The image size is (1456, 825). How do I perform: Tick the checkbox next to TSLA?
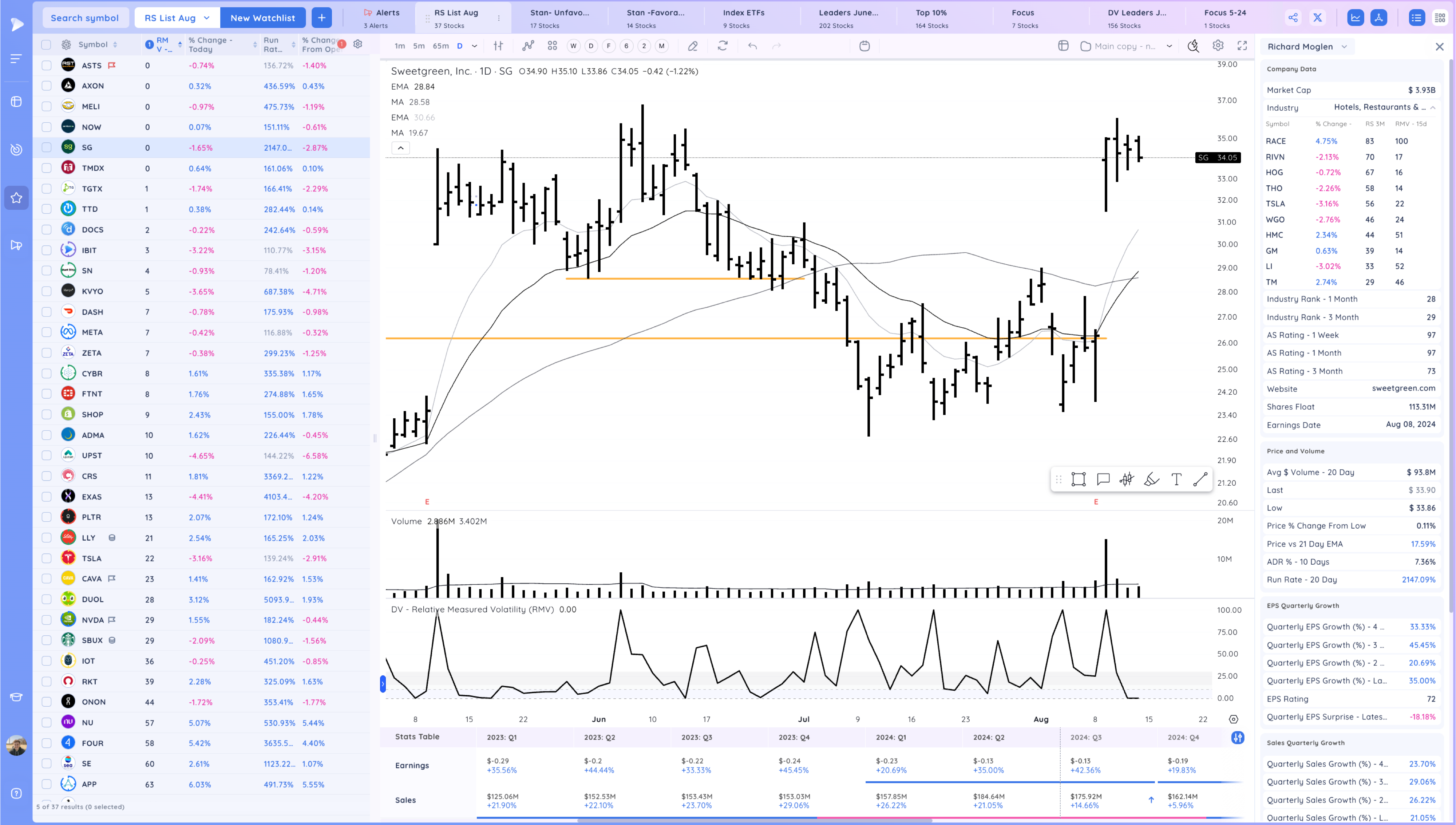click(47, 558)
